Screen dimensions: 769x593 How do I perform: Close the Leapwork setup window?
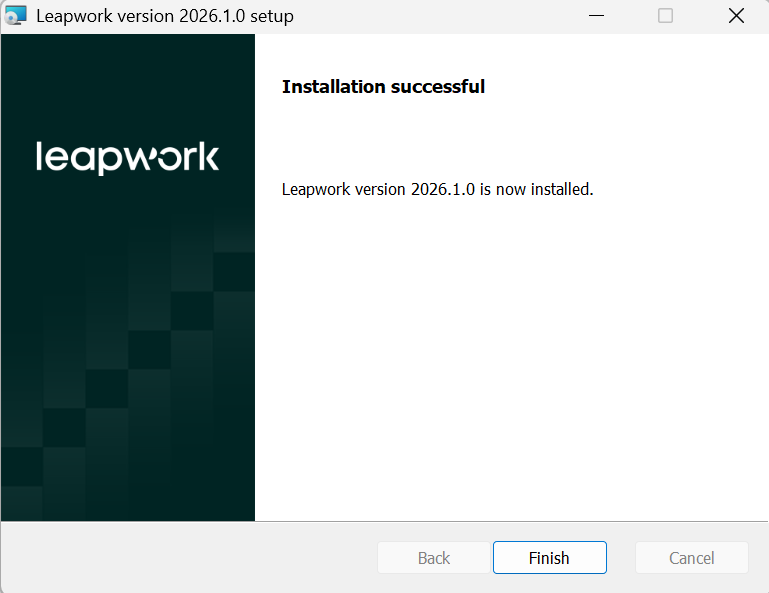(x=736, y=16)
